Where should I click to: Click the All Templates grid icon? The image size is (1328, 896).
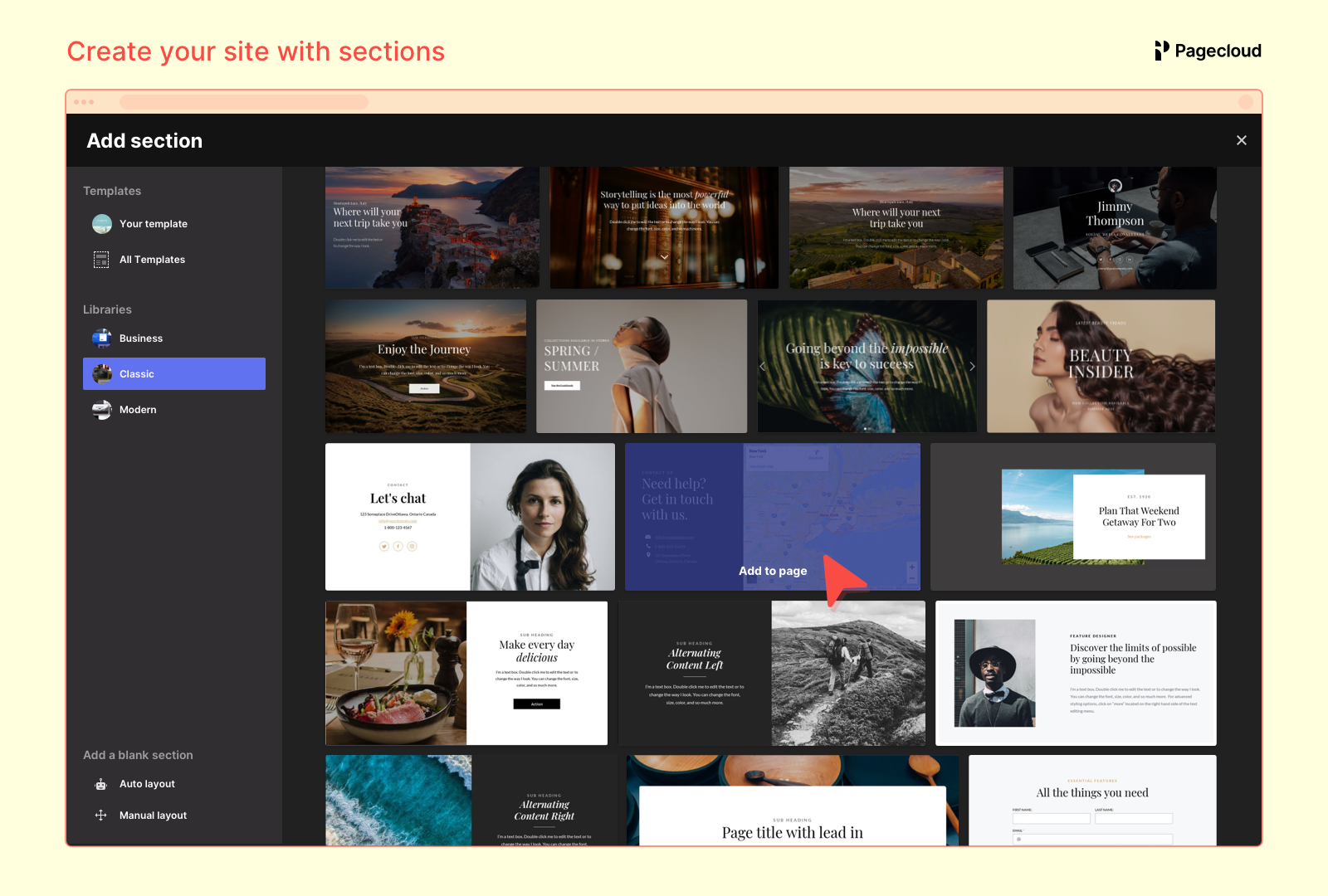coord(101,260)
